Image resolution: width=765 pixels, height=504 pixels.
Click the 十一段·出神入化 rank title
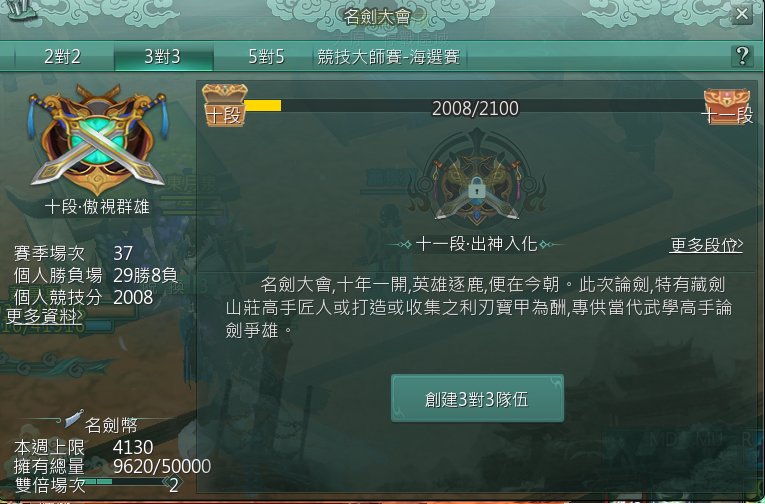(x=477, y=244)
